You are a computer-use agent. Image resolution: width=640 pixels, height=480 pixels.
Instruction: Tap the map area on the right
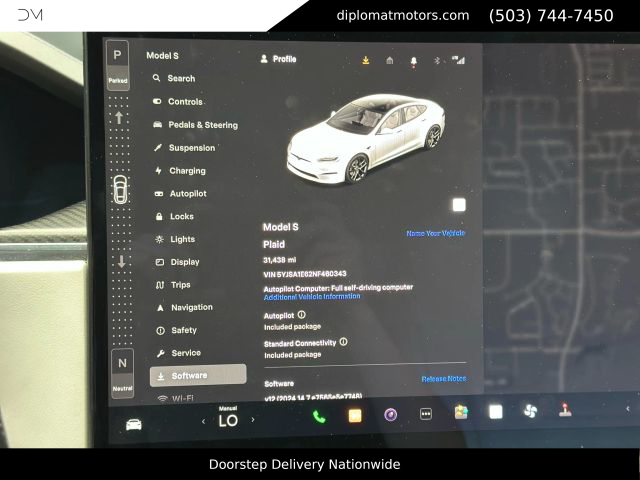pos(561,216)
